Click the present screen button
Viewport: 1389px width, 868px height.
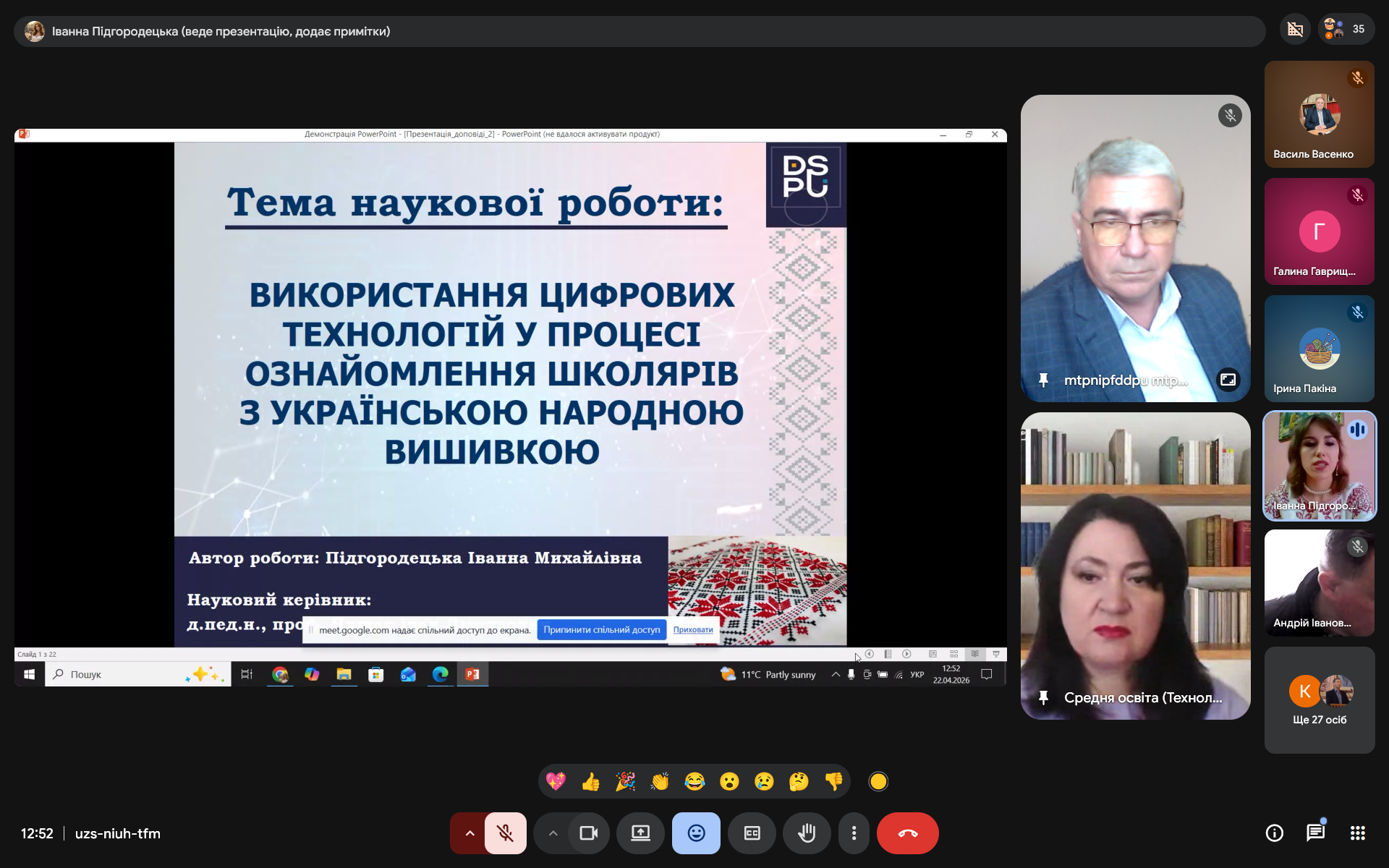[x=640, y=833]
